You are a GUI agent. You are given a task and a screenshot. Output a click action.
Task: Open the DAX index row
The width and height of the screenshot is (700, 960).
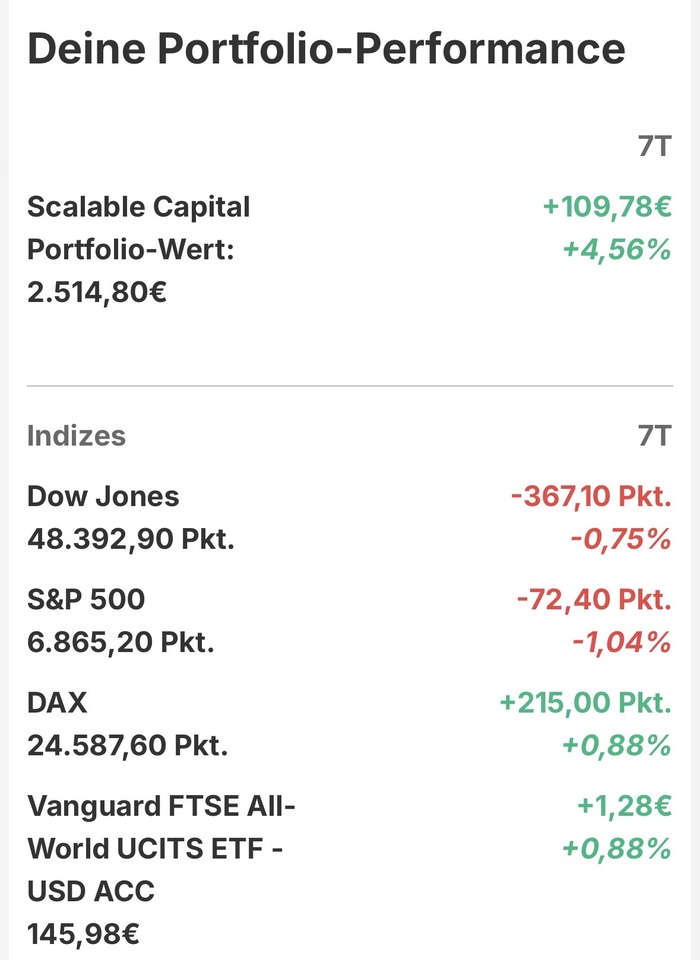click(x=57, y=702)
